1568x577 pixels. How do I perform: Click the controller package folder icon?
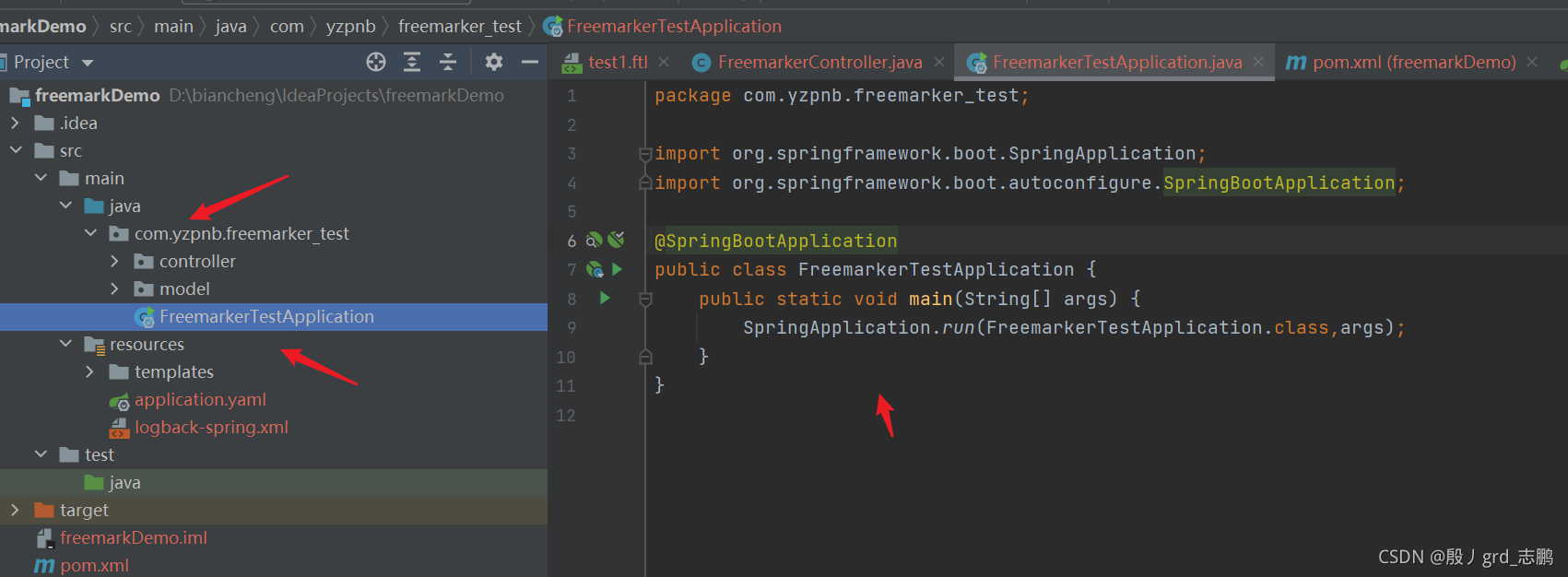(x=143, y=262)
